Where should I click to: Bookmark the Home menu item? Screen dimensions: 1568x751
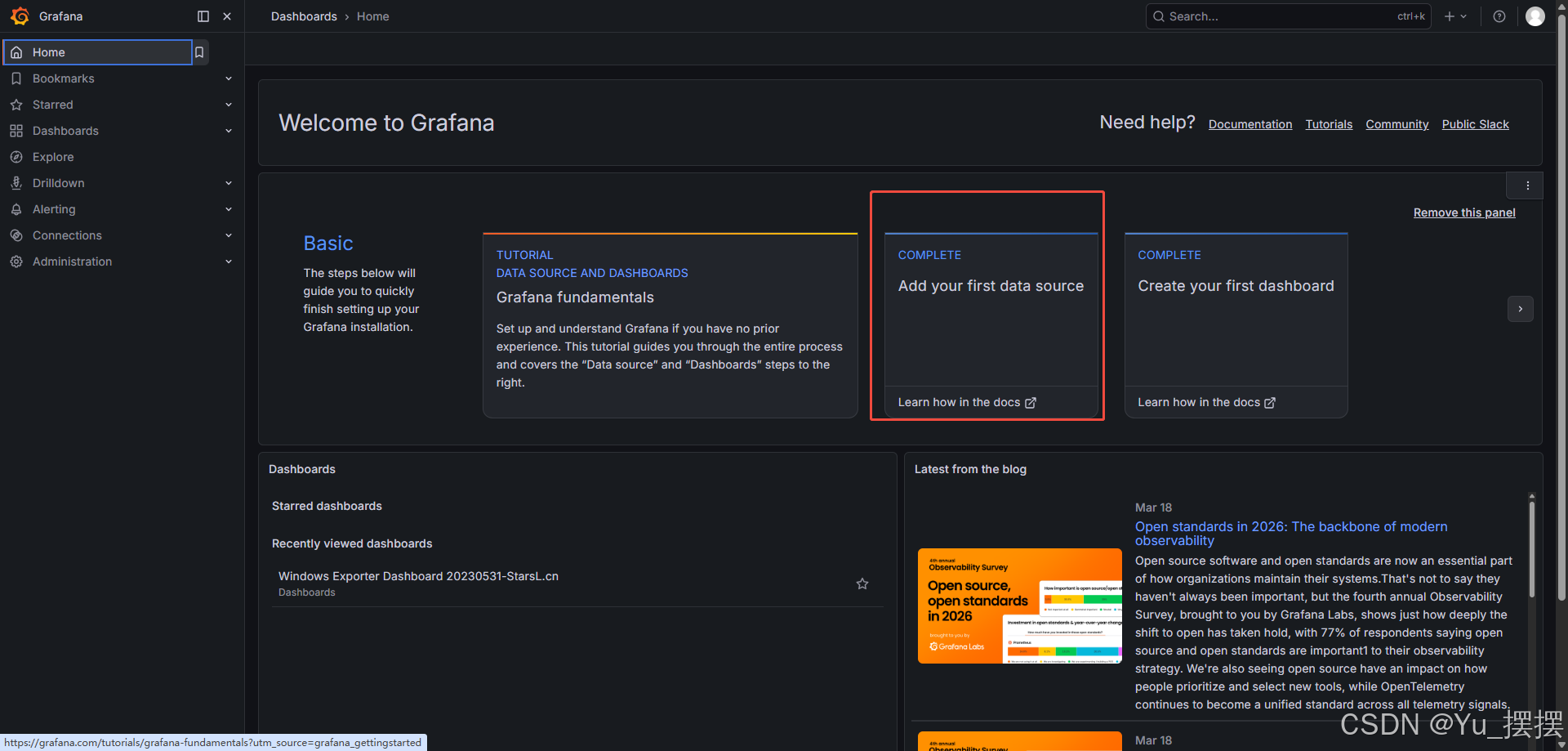(199, 52)
